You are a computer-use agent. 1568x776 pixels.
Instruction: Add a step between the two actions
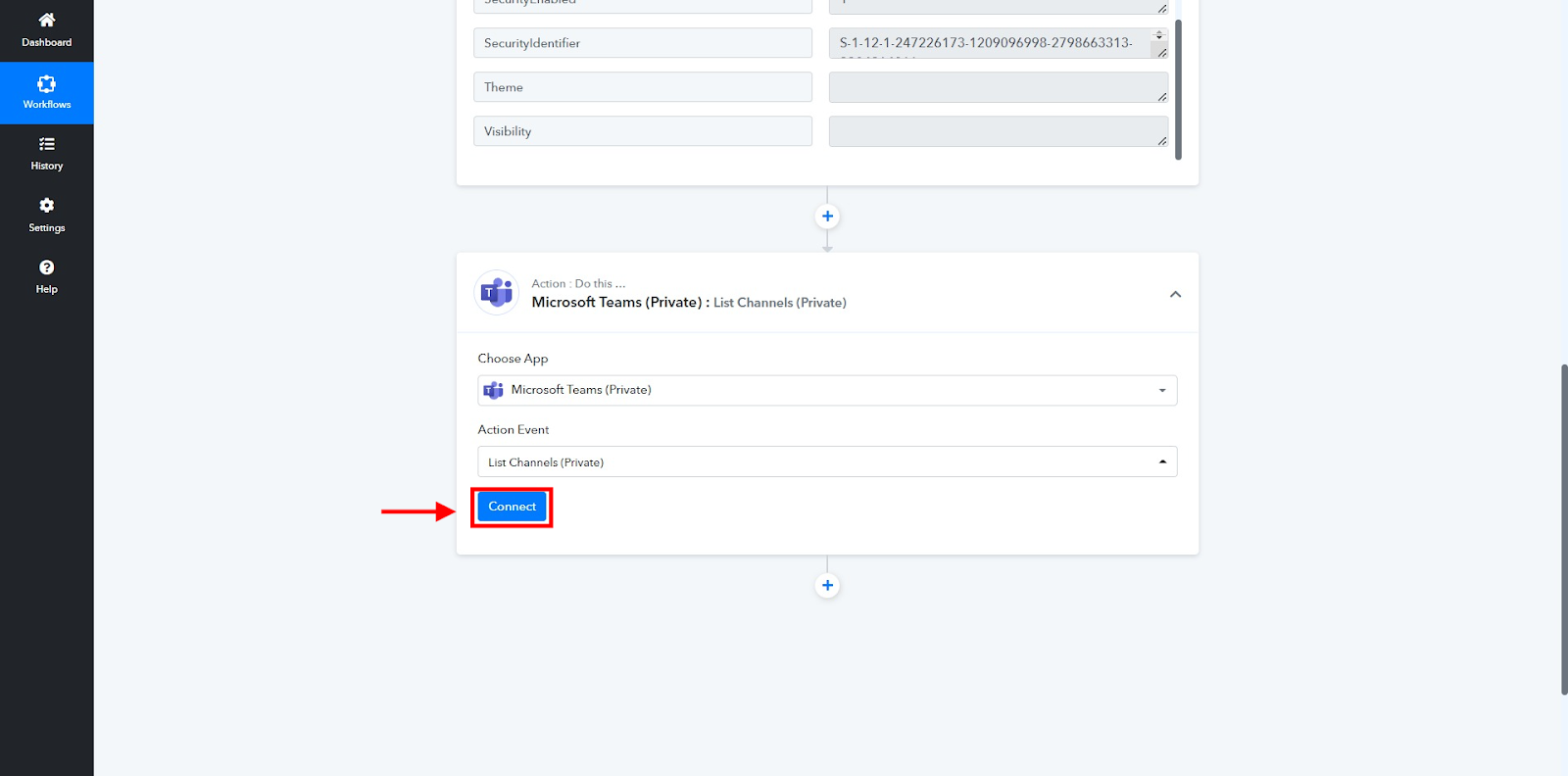click(827, 217)
